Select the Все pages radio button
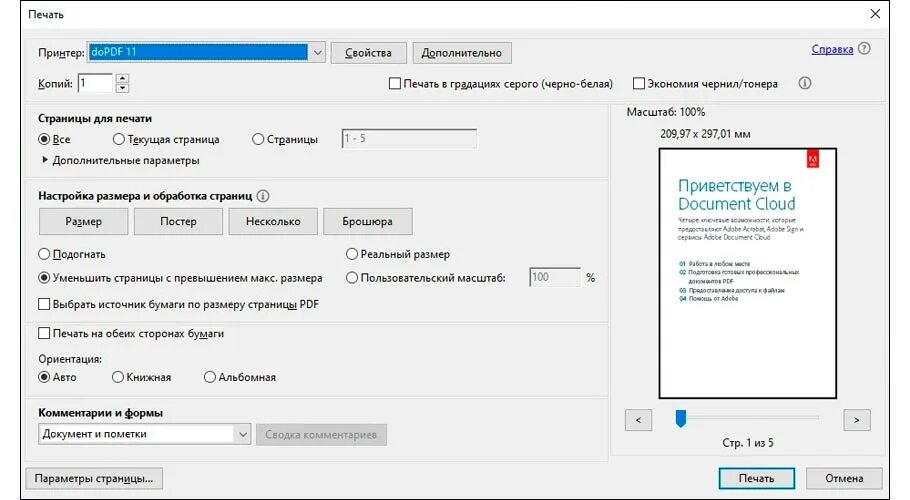 tap(44, 139)
